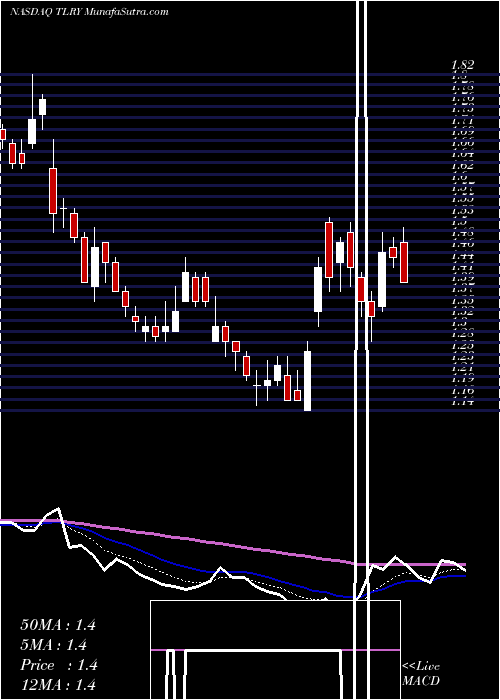Click the 5MA : 1.4 readout
500x700 pixels.
coord(54,645)
